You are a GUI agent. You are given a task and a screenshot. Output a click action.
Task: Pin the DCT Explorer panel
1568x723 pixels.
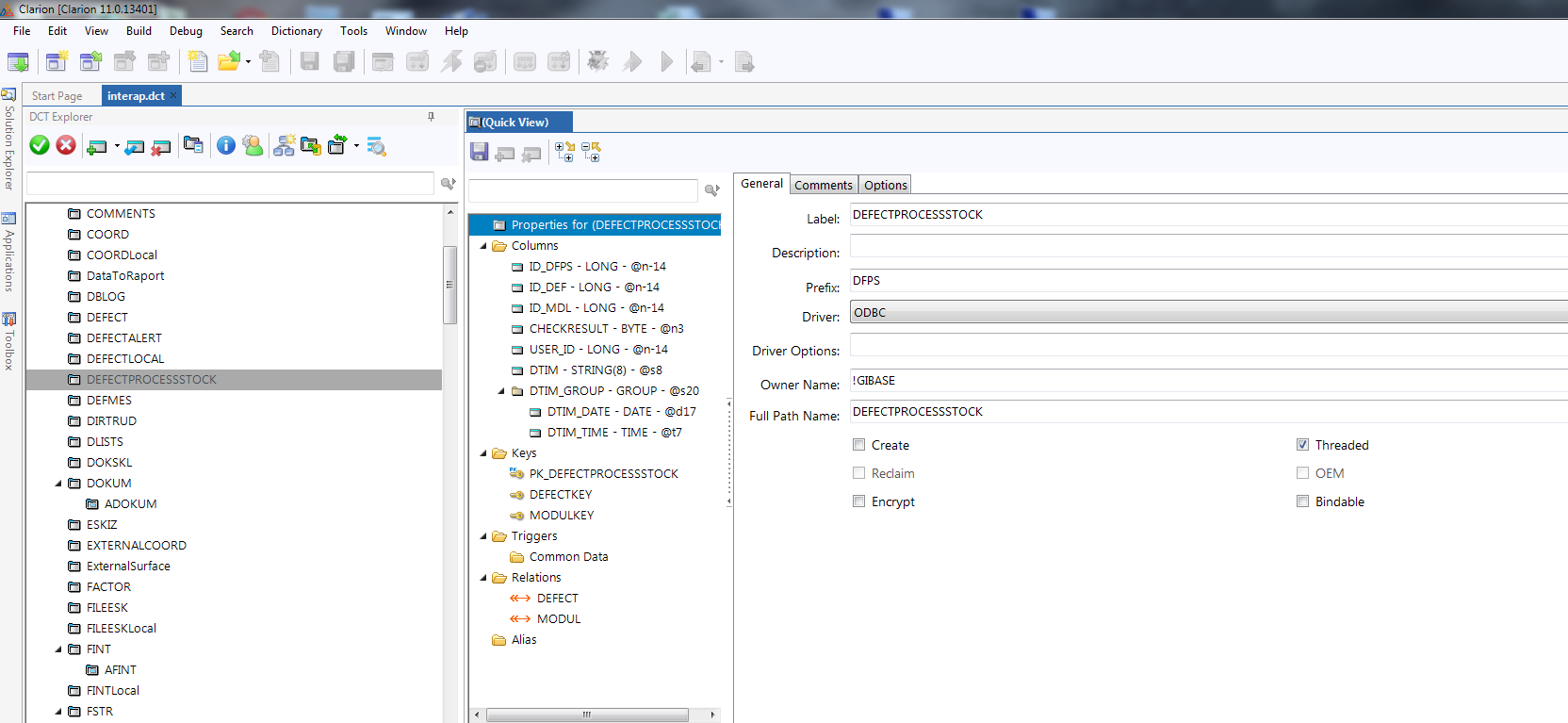pos(431,117)
